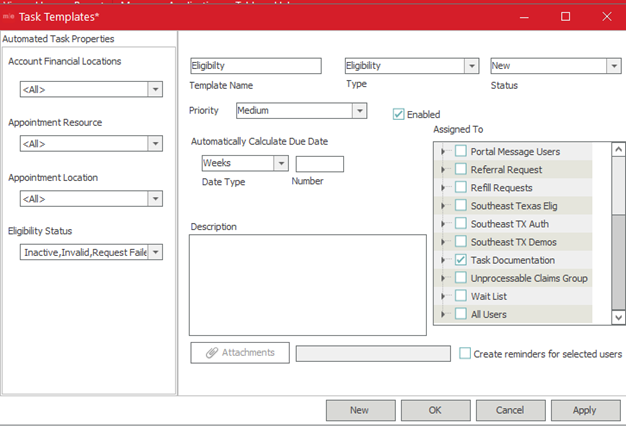This screenshot has width=626, height=429.
Task: Click the Attachments paperclip button
Action: click(239, 353)
